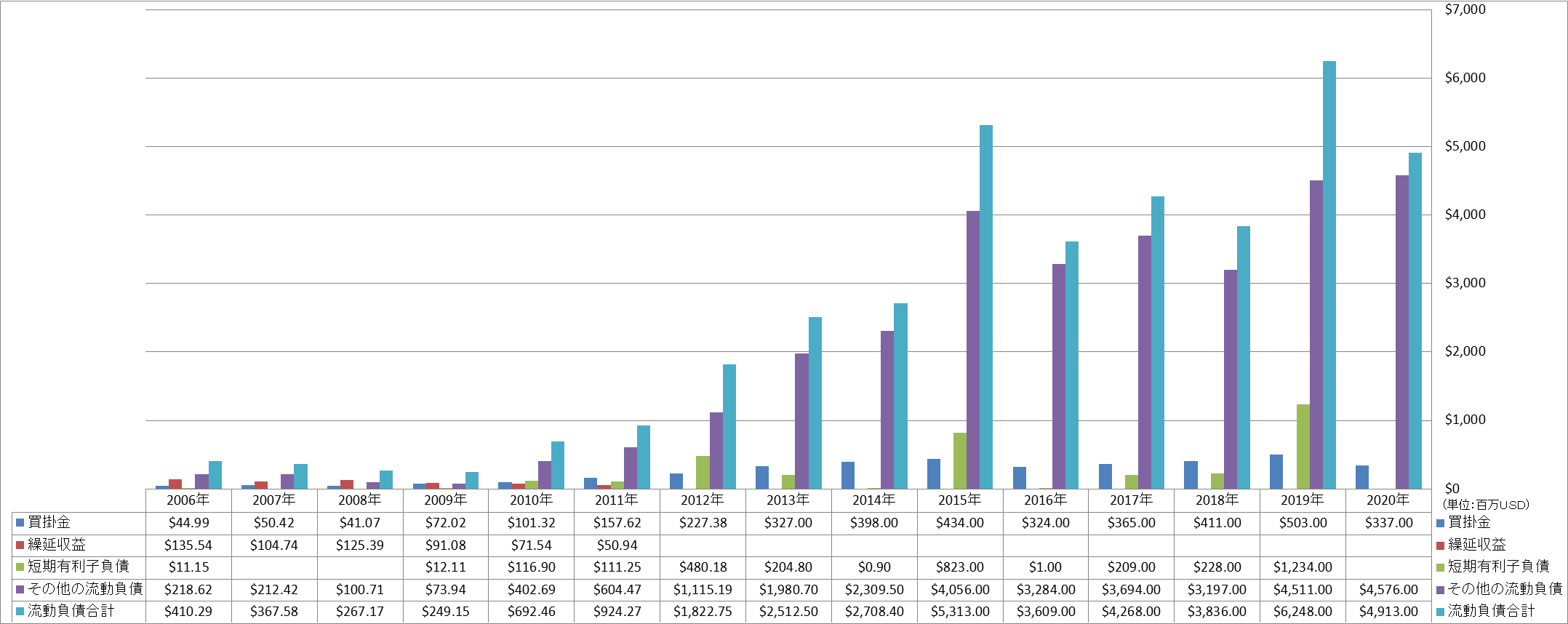The image size is (1568, 624).
Task: Click the 買掛金 value $398.00
Action: (874, 522)
